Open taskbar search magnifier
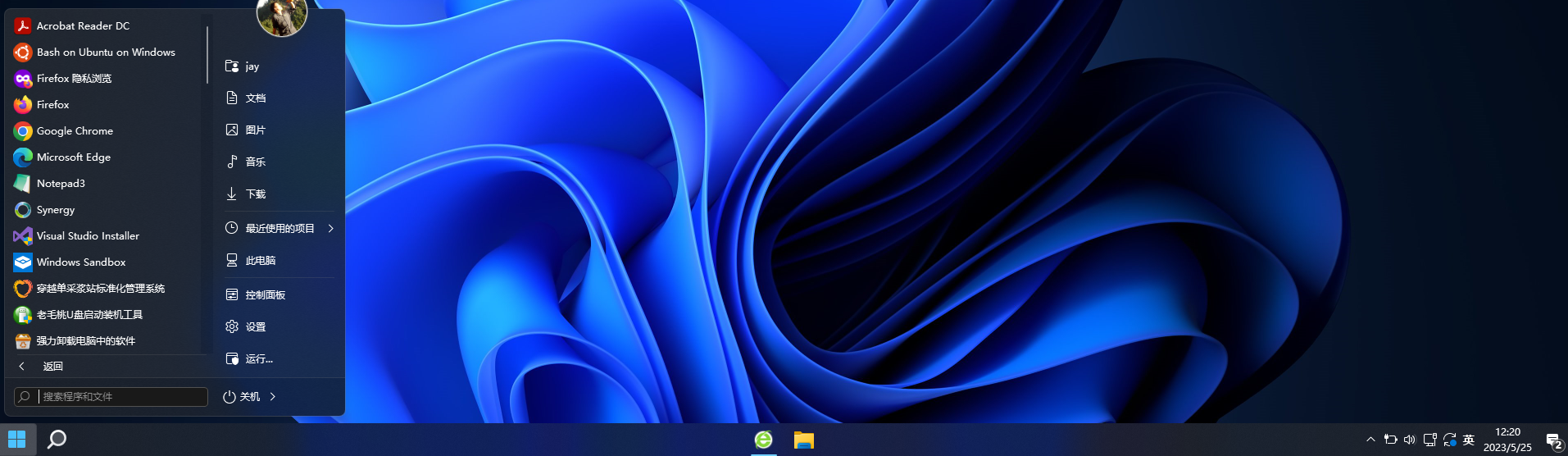This screenshot has height=456, width=1568. 57,440
